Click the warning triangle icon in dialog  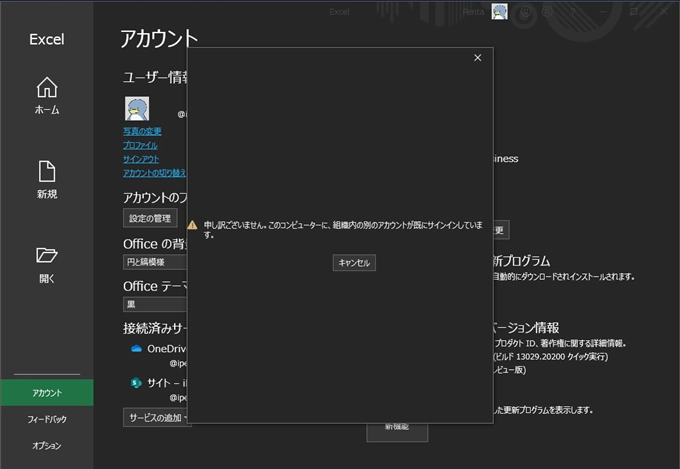pyautogui.click(x=192, y=225)
